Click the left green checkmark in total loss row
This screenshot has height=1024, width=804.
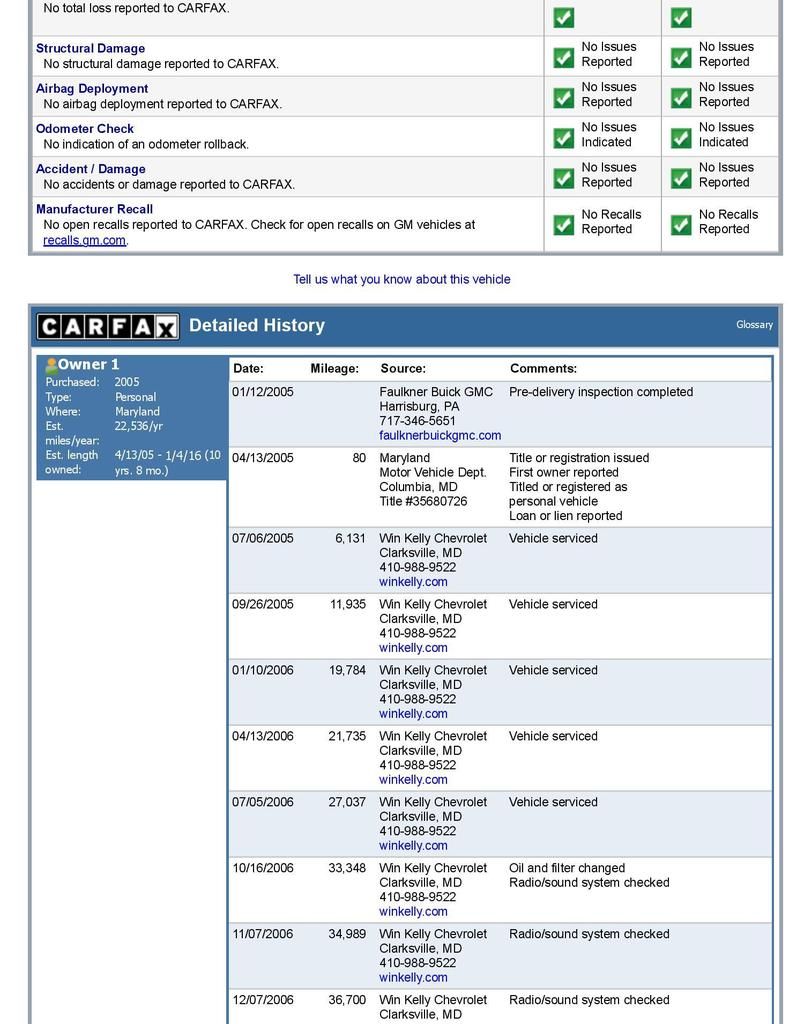coord(564,18)
